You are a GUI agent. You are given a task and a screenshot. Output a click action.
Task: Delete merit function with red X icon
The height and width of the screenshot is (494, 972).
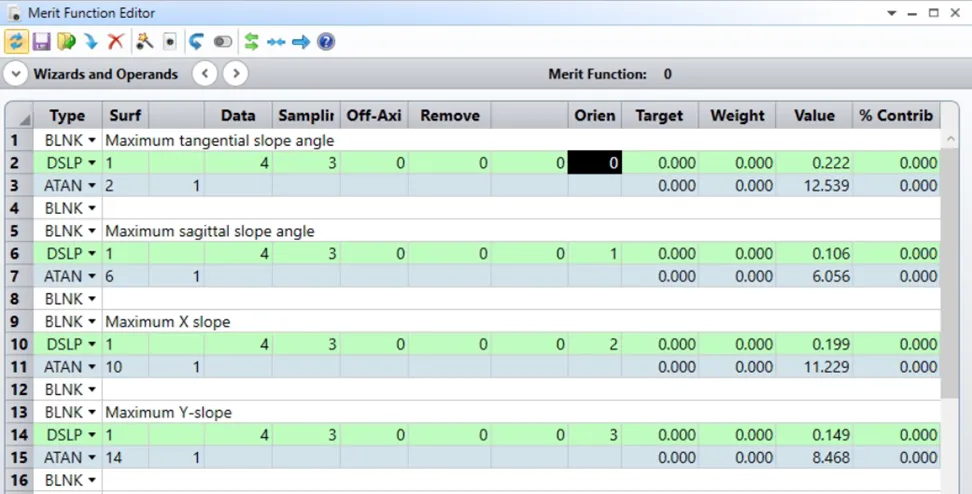point(116,42)
